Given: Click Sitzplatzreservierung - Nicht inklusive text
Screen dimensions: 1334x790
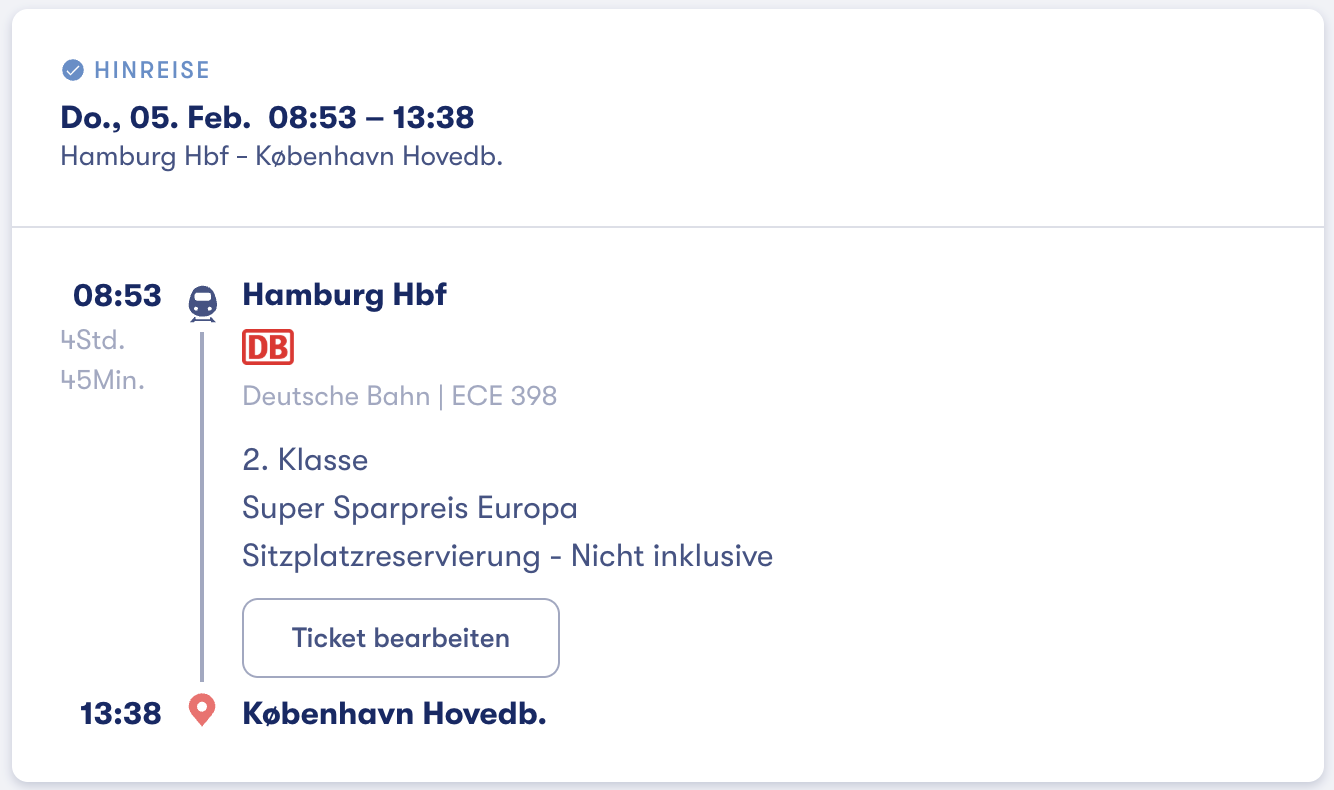Looking at the screenshot, I should 507,556.
